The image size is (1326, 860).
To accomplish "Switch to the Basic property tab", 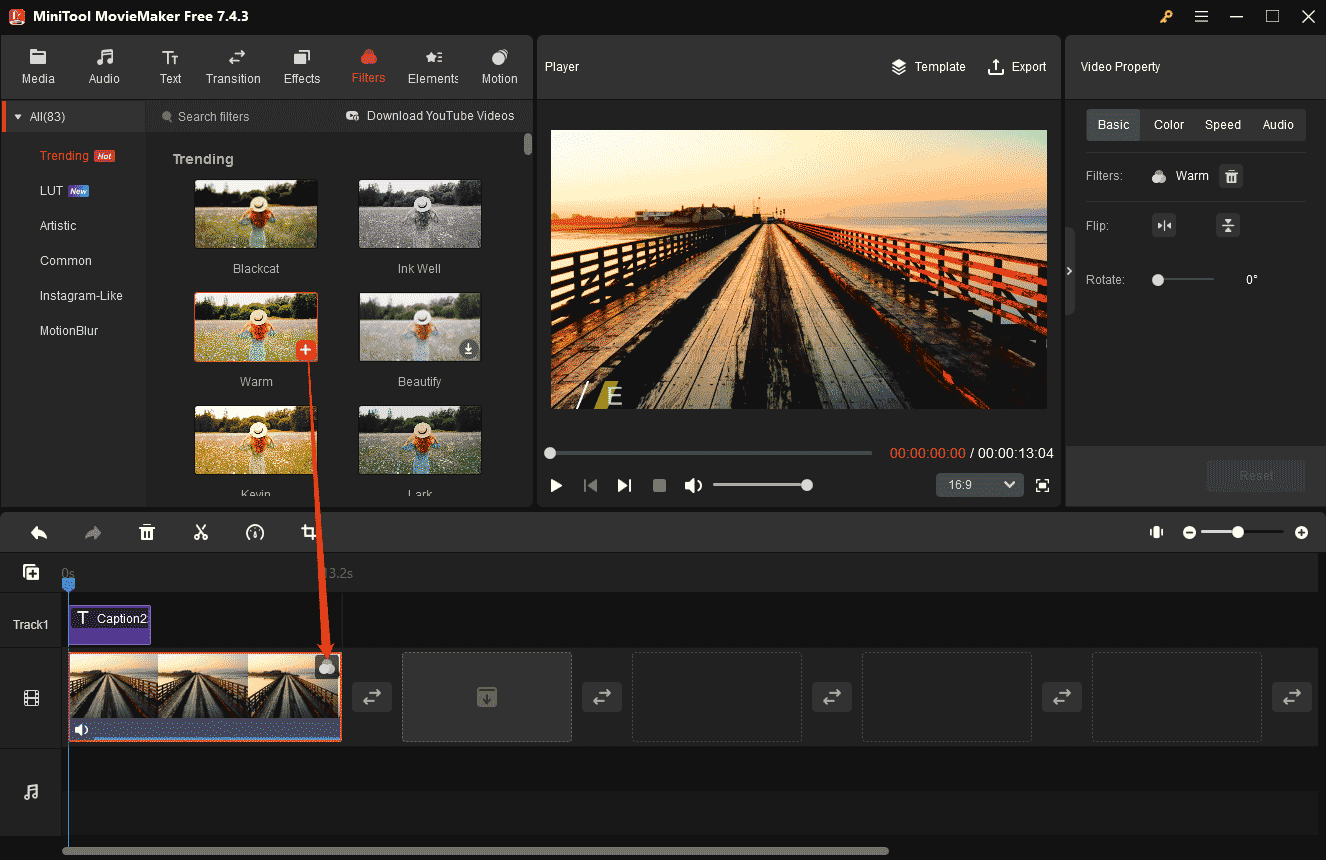I will coord(1113,125).
